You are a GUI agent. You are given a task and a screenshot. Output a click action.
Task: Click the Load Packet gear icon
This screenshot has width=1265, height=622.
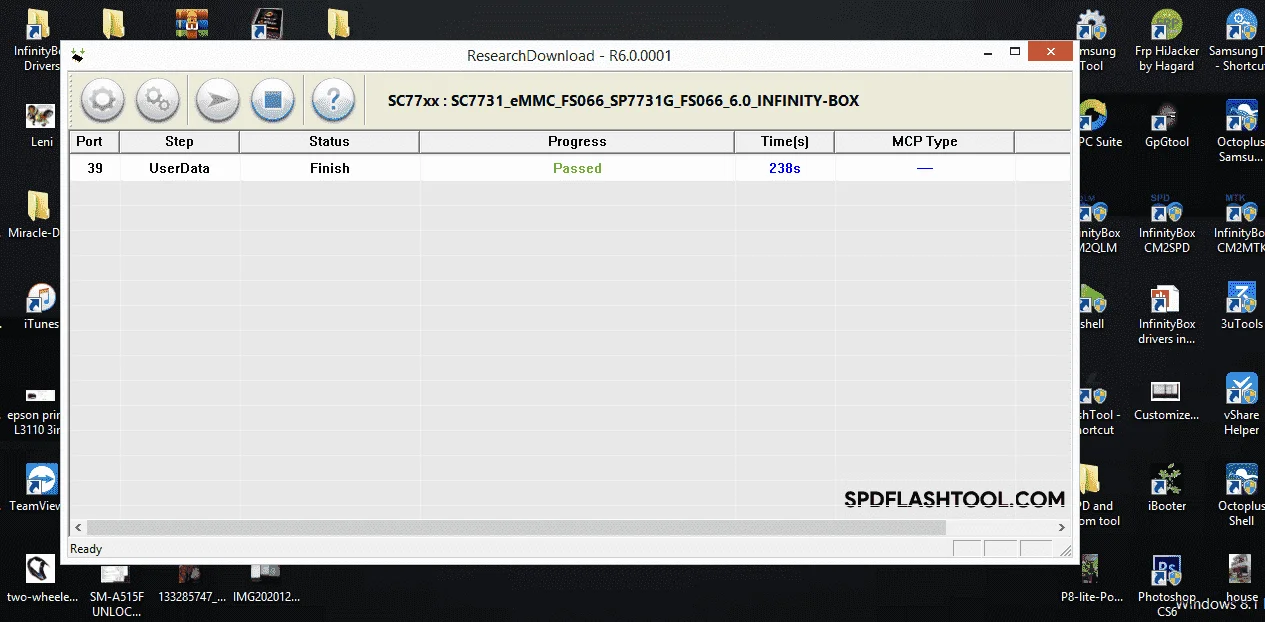pyautogui.click(x=102, y=100)
